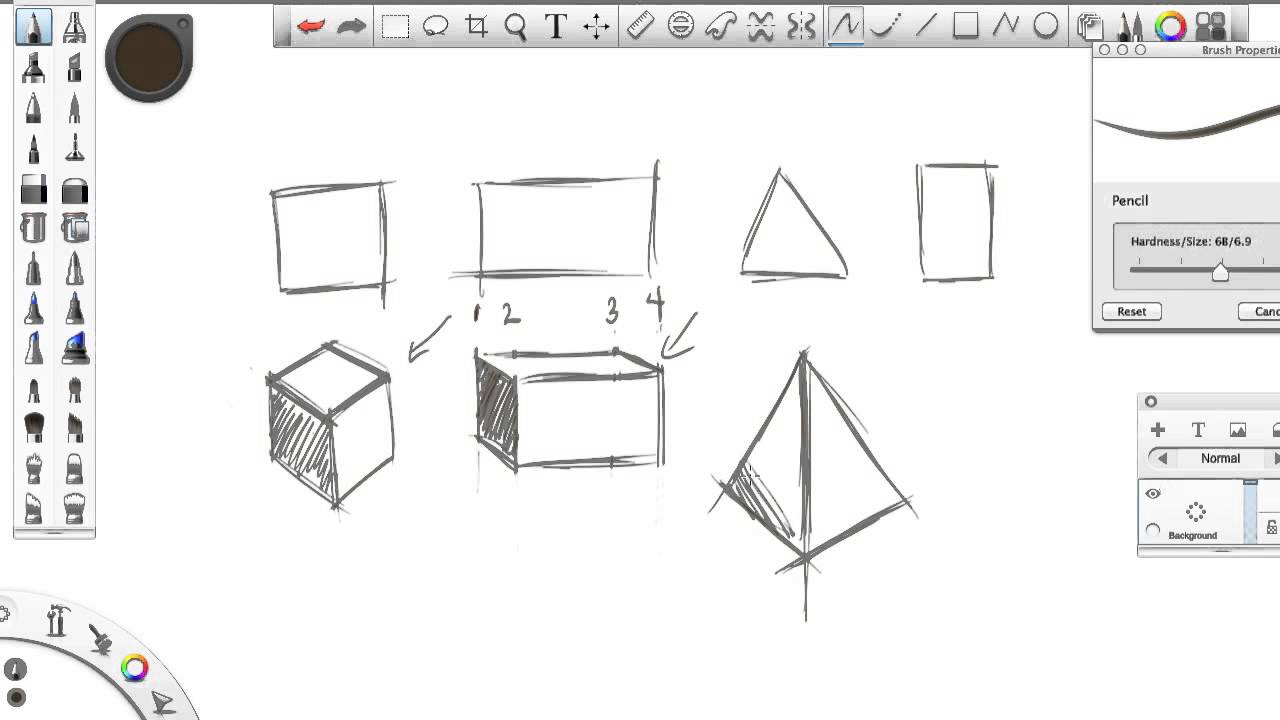Select the Lasso selection tool
The height and width of the screenshot is (720, 1280).
436,28
